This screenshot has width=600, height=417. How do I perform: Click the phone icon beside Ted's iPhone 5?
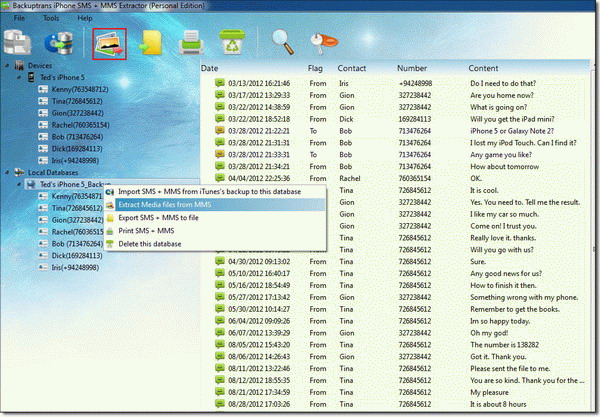point(31,77)
